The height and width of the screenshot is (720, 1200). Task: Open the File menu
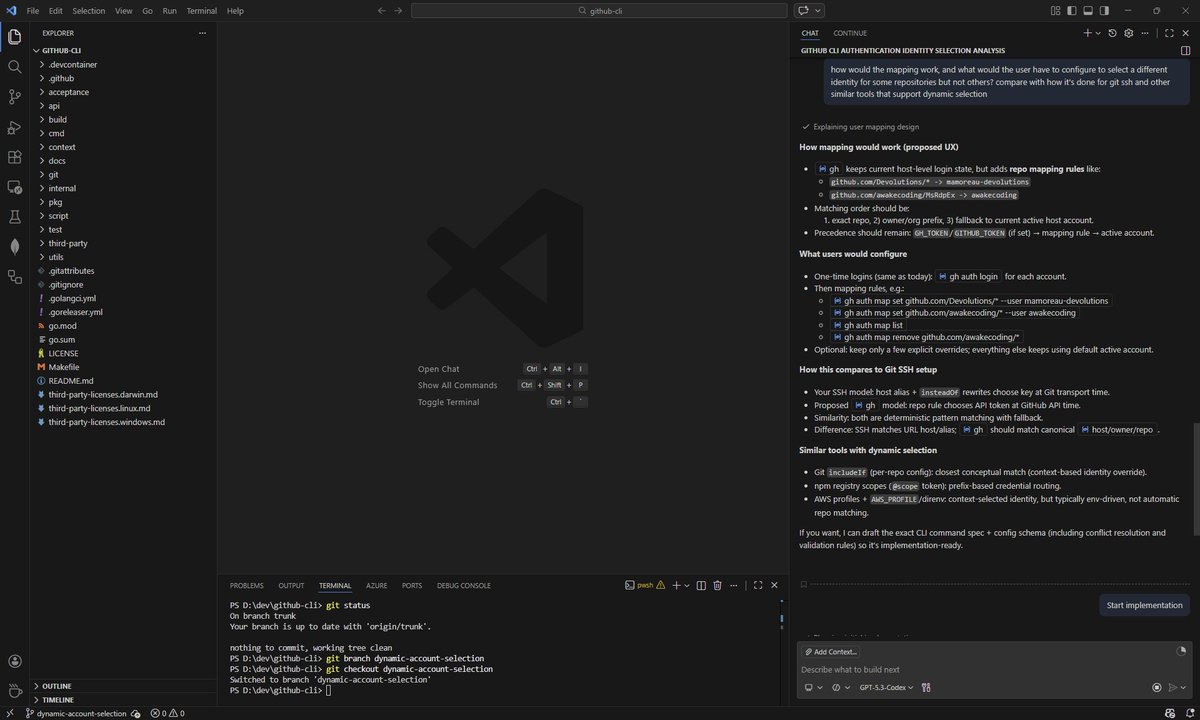point(33,10)
